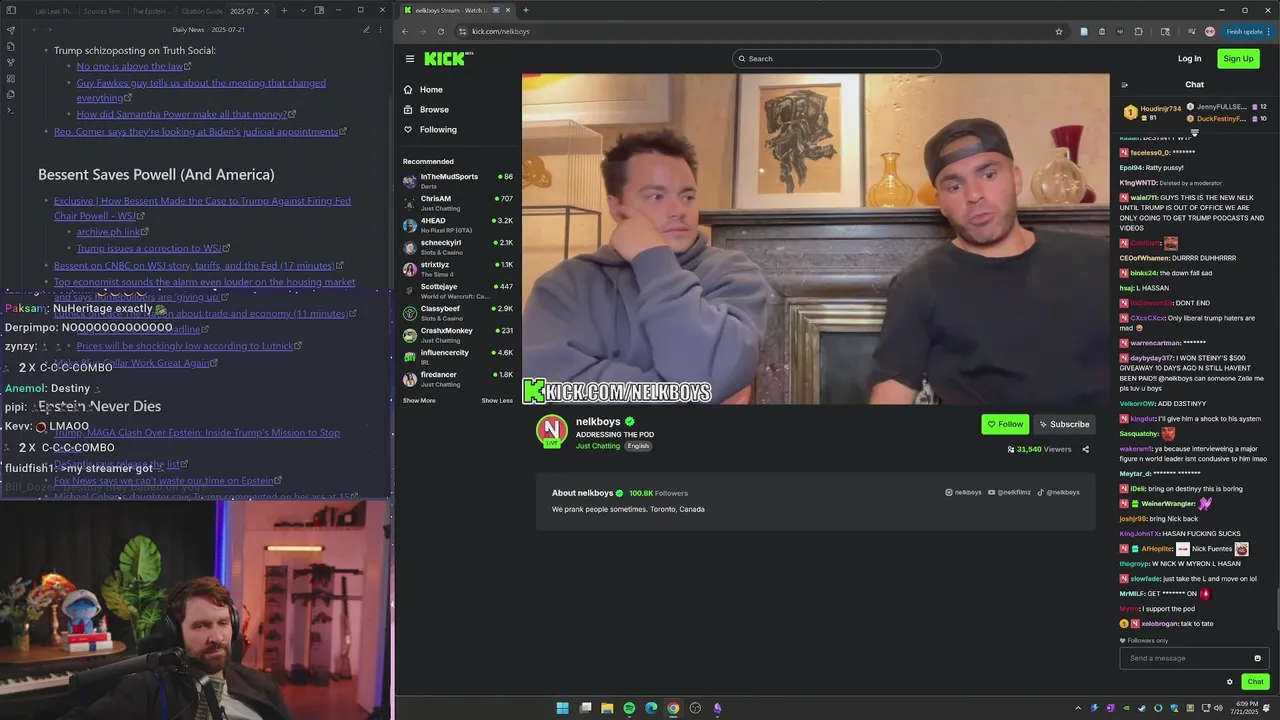Open the @nelkfilmz YouTube link

click(x=1009, y=492)
